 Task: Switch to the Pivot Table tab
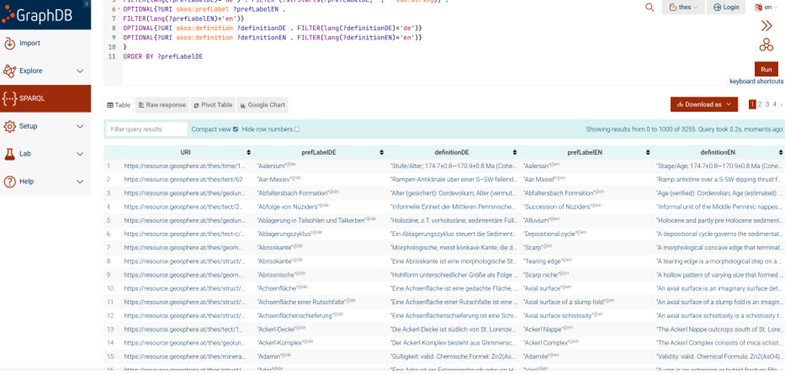(213, 105)
